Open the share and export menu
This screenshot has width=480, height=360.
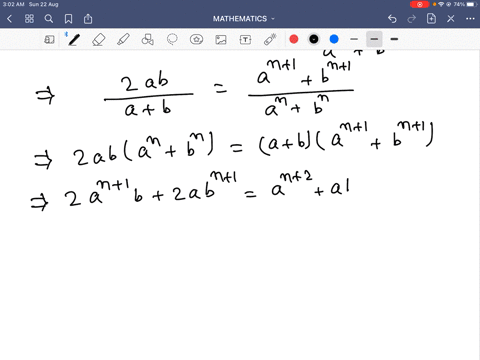tap(88, 19)
